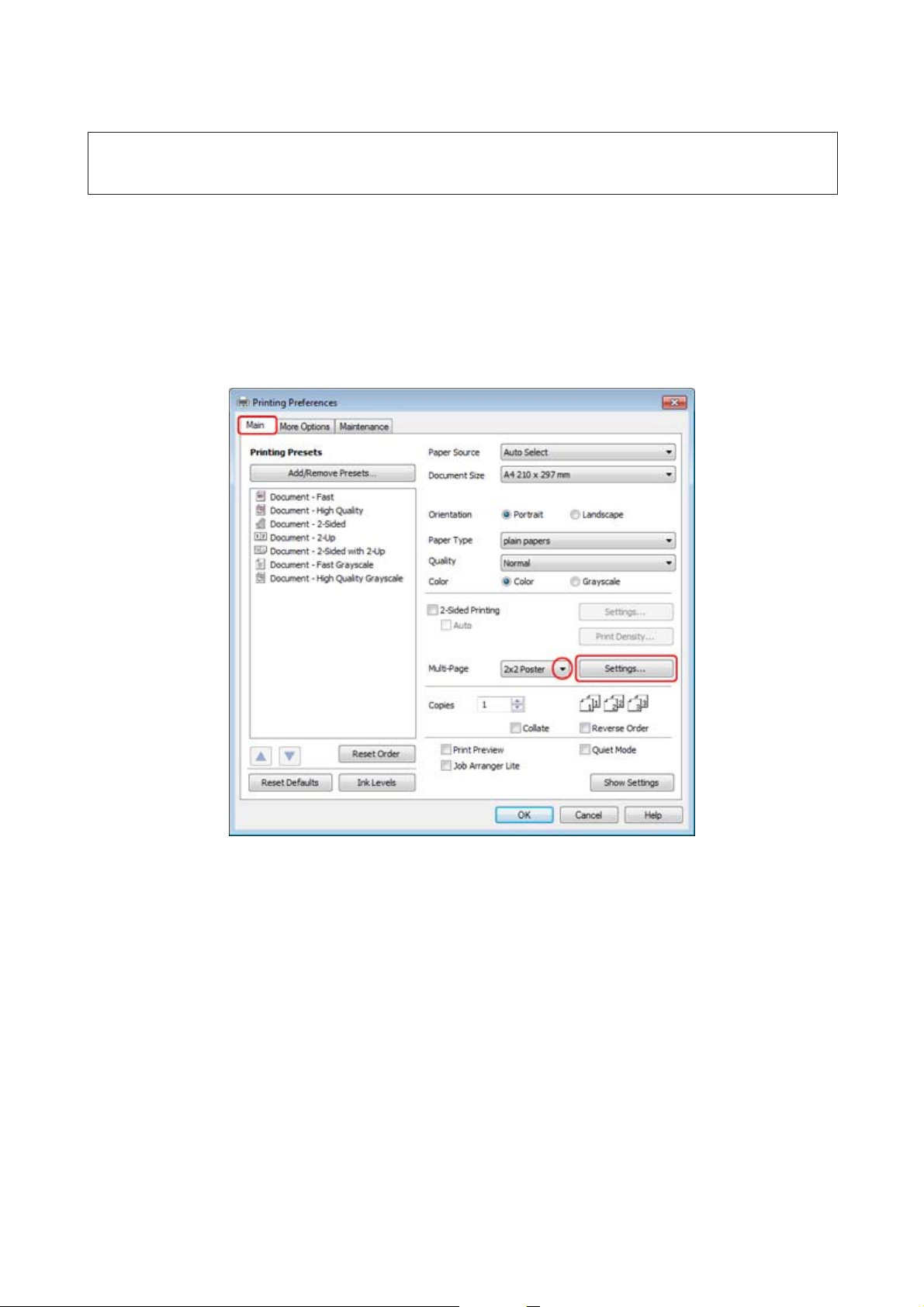Click the Document - High Quality preset icon
924x1307 pixels.
pos(261,510)
